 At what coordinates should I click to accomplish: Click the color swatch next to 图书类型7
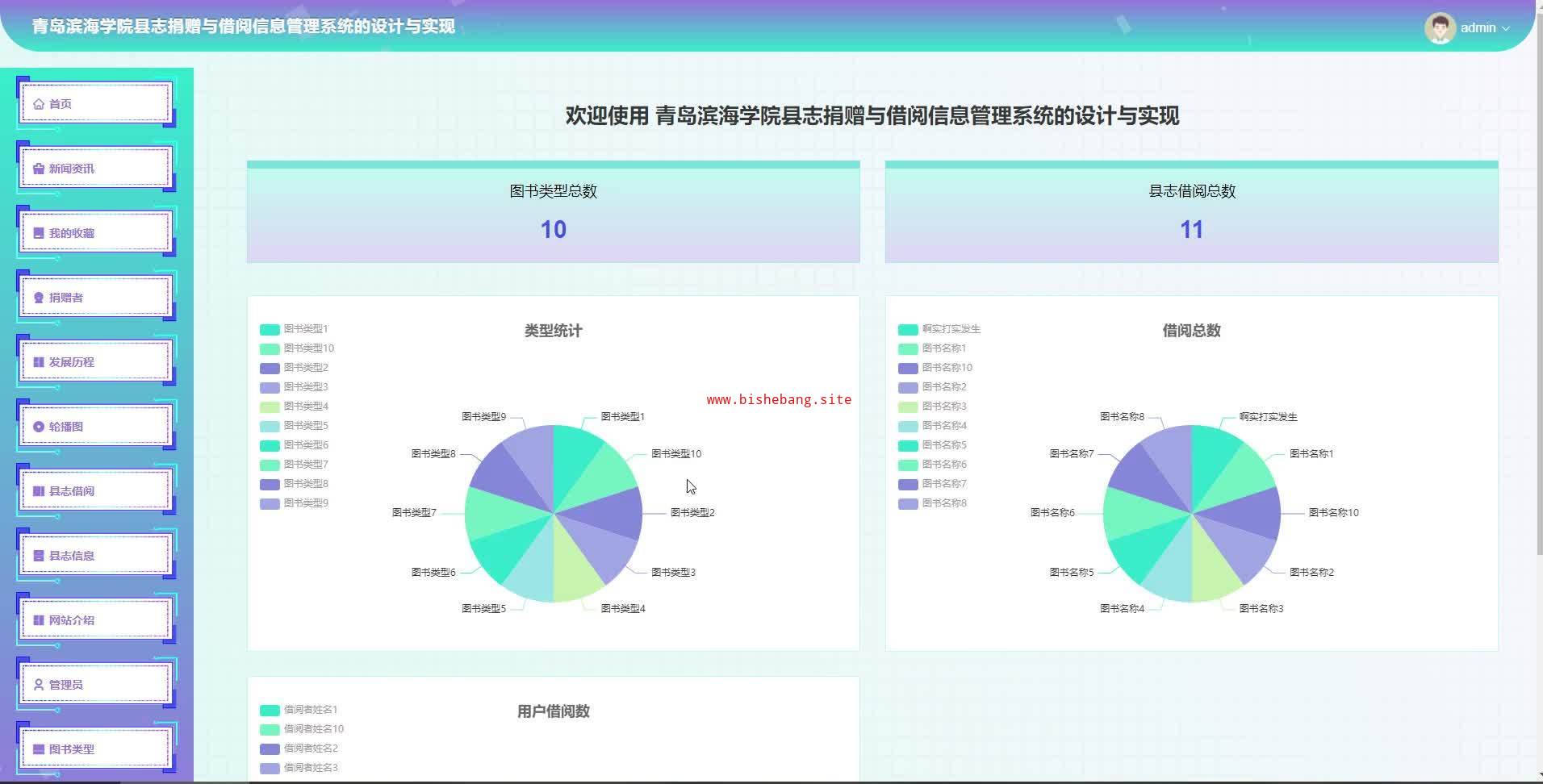point(270,465)
